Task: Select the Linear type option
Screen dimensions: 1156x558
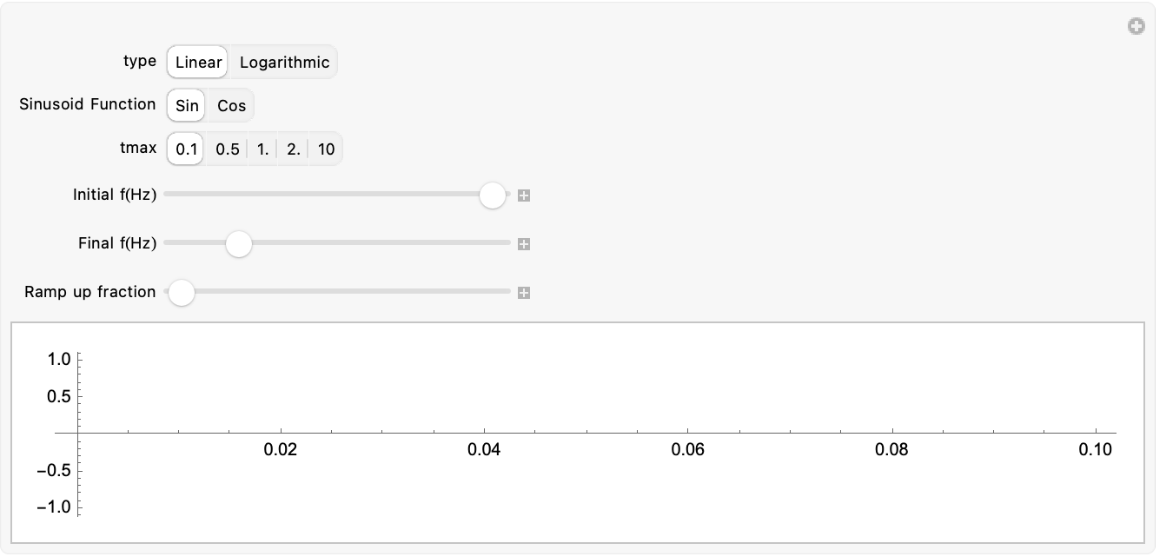Action: point(198,62)
